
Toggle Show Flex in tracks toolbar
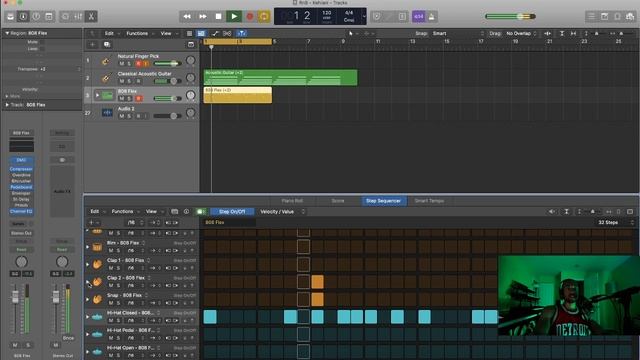tap(227, 33)
